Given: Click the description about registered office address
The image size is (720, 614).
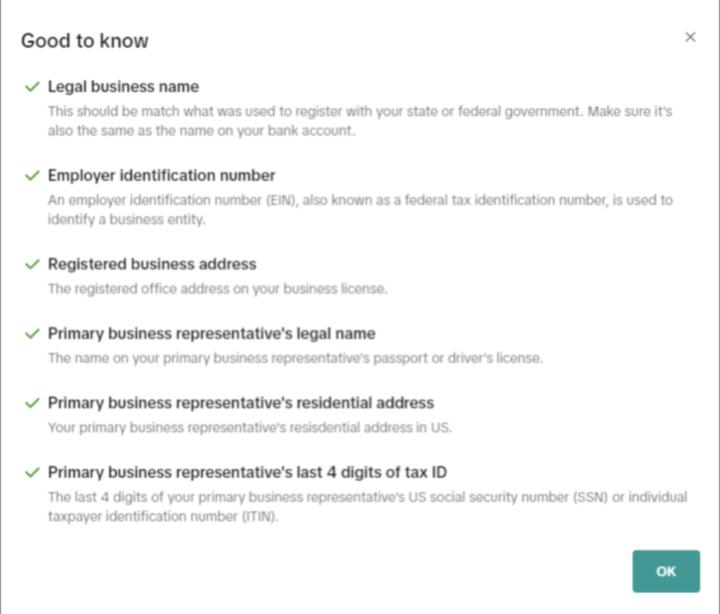Looking at the screenshot, I should (217, 289).
